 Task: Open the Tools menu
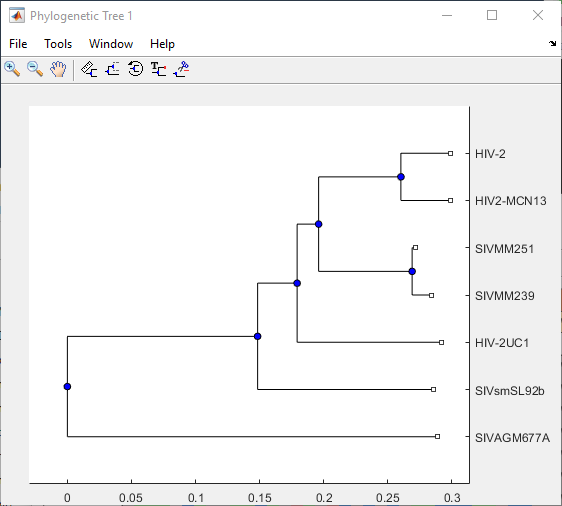58,44
